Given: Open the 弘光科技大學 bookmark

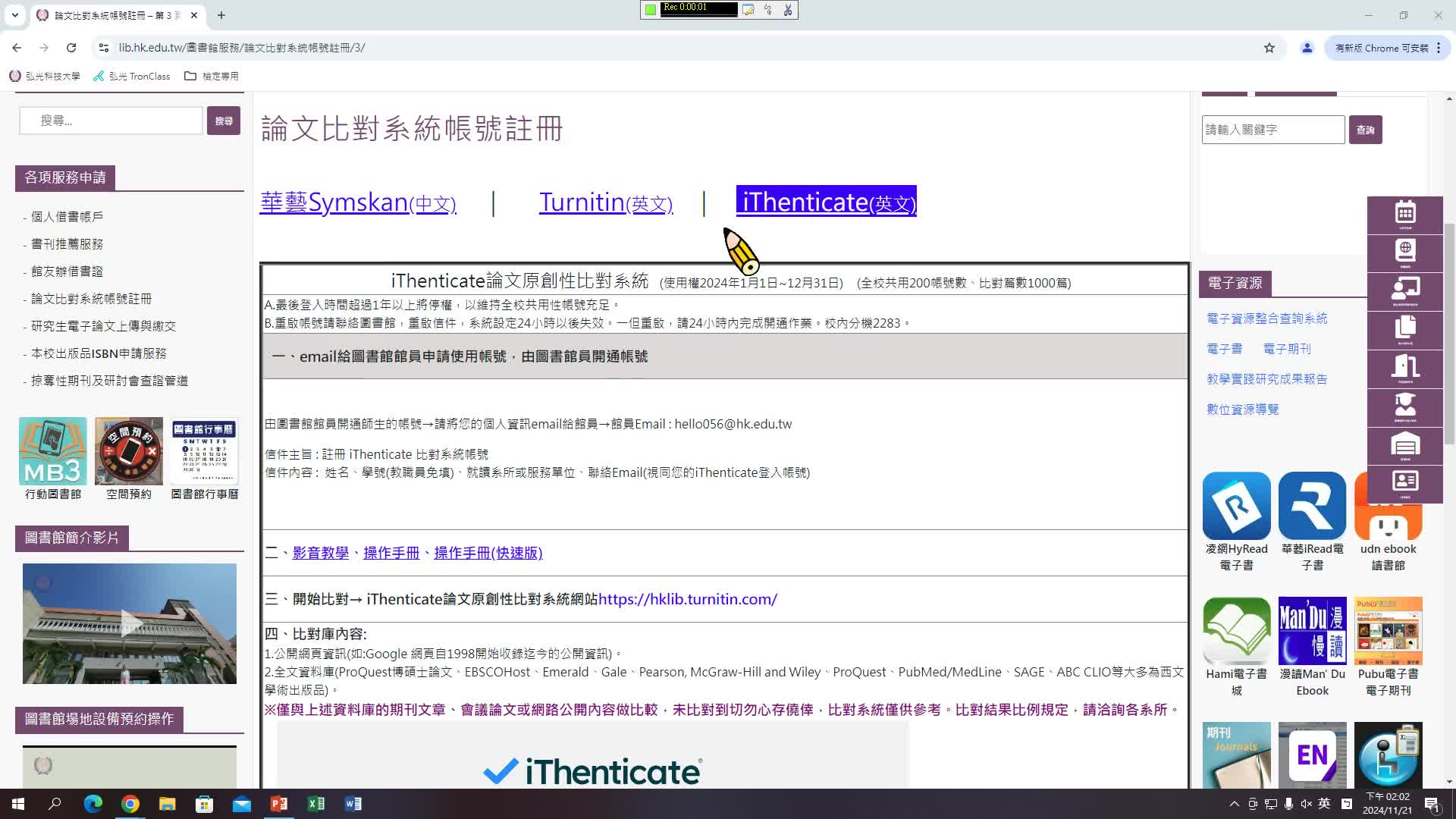Looking at the screenshot, I should pos(45,76).
